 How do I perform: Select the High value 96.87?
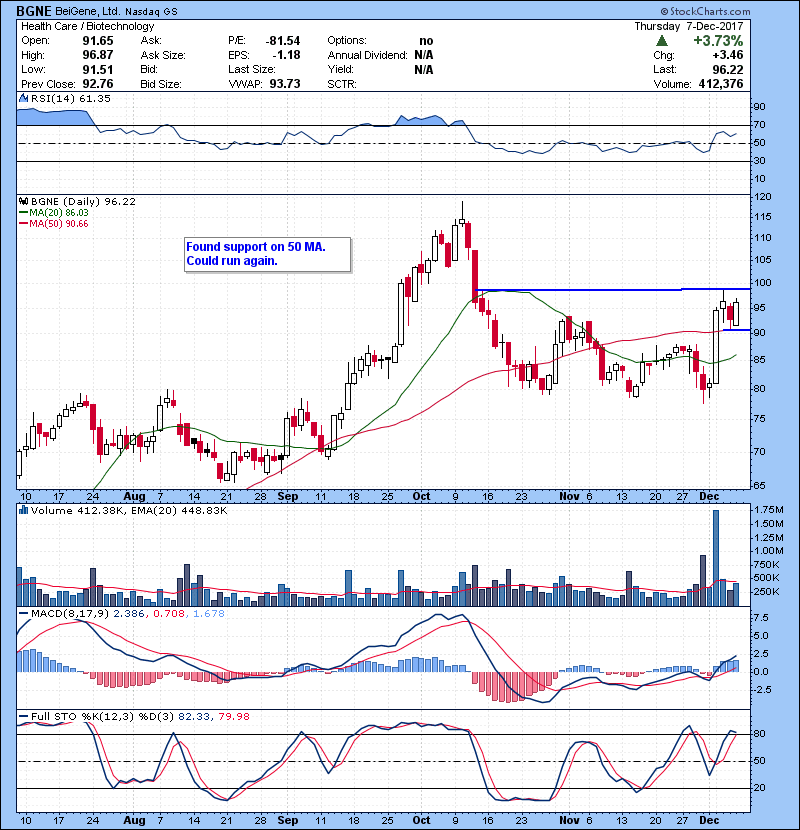click(x=98, y=55)
